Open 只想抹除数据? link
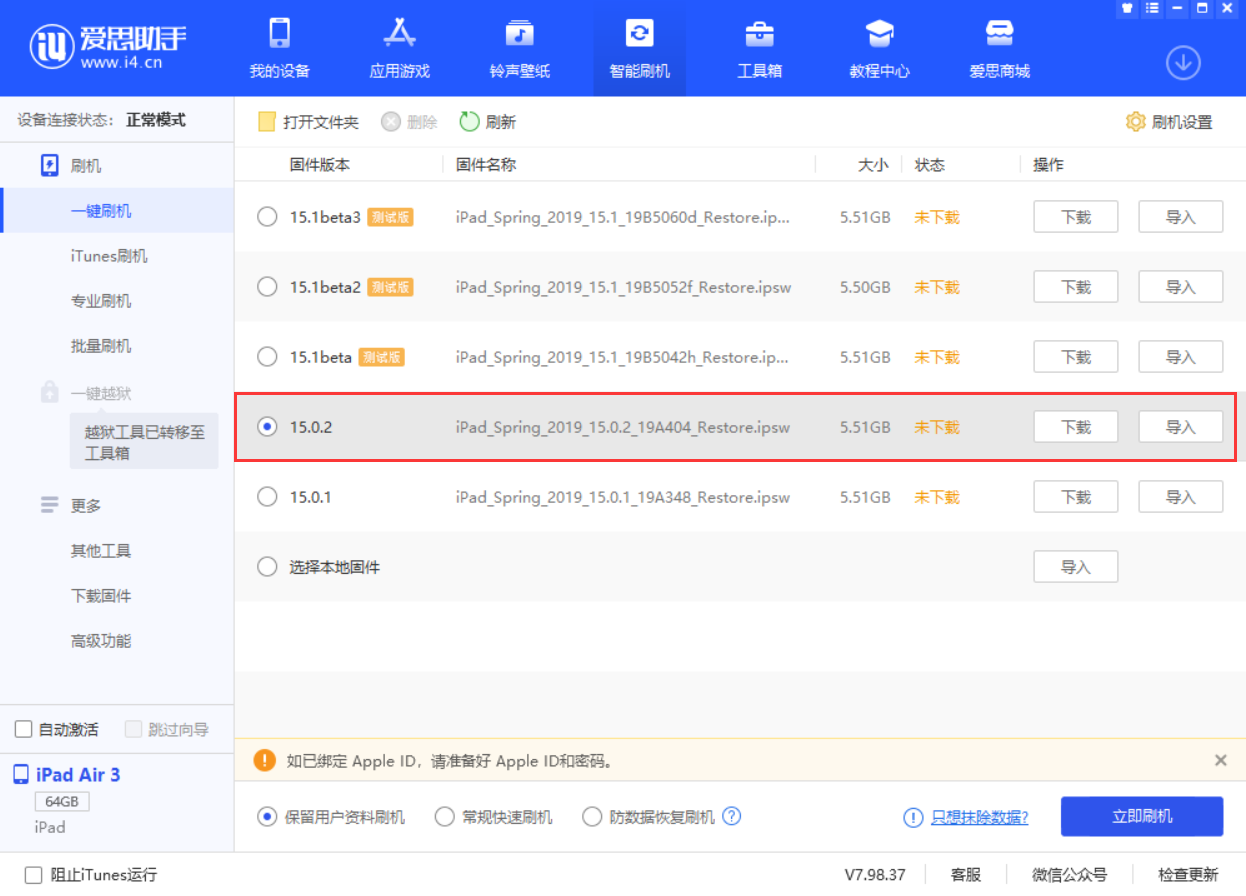 [979, 817]
